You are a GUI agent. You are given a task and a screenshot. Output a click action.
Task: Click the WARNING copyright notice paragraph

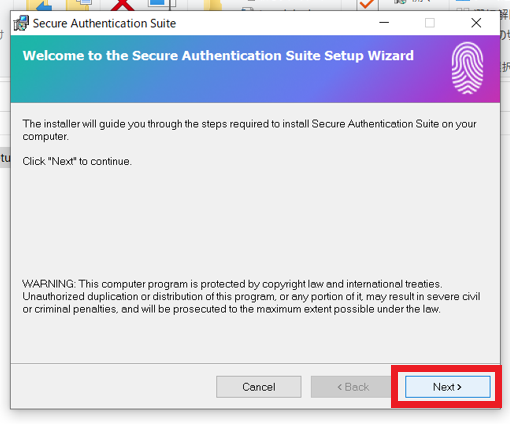[x=251, y=296]
